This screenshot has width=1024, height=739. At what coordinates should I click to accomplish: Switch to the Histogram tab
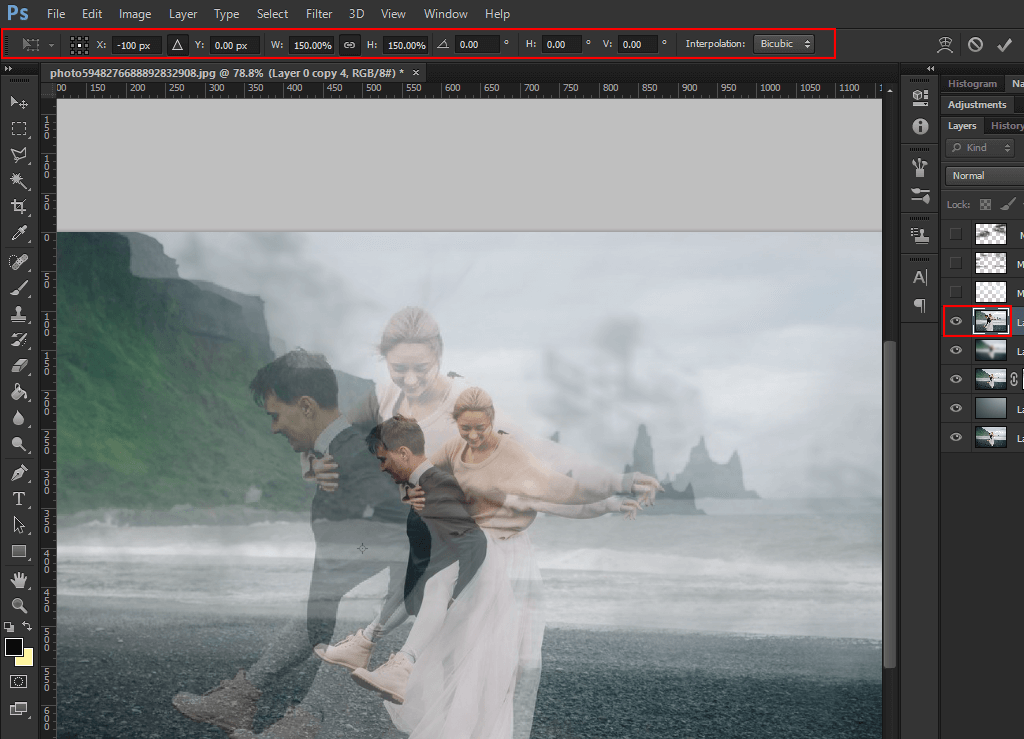(x=972, y=84)
